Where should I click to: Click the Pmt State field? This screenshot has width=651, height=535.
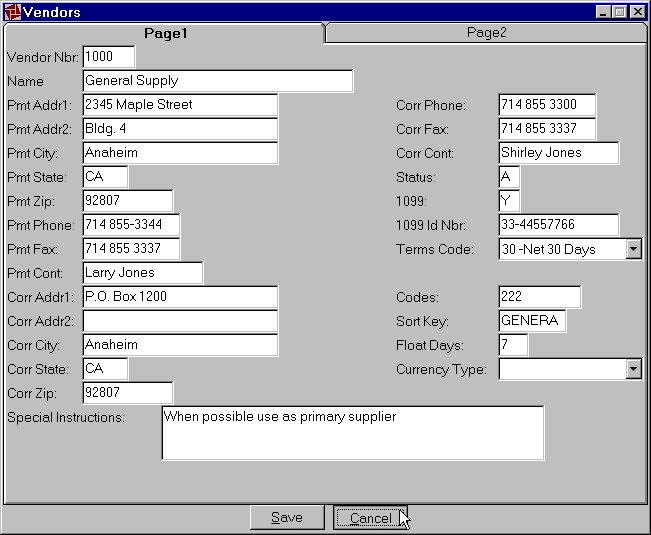pos(105,177)
